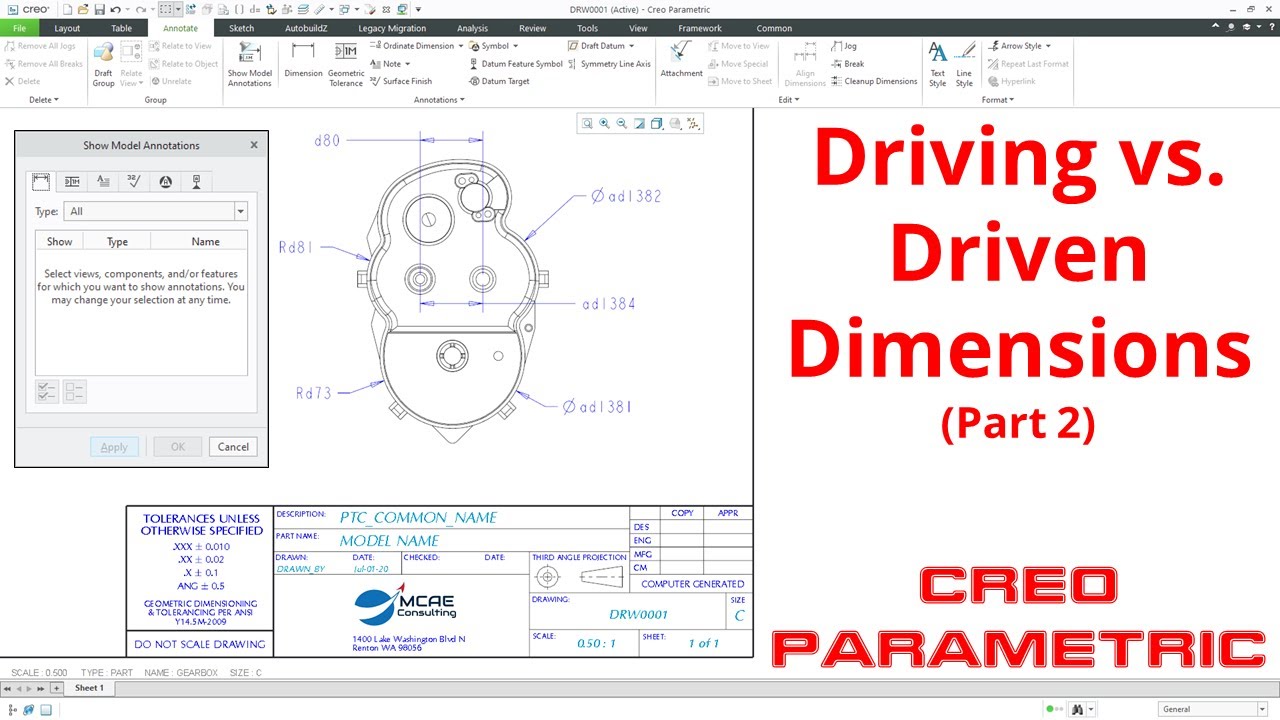
Task: Expand the Annotations group overflow
Action: 438,100
